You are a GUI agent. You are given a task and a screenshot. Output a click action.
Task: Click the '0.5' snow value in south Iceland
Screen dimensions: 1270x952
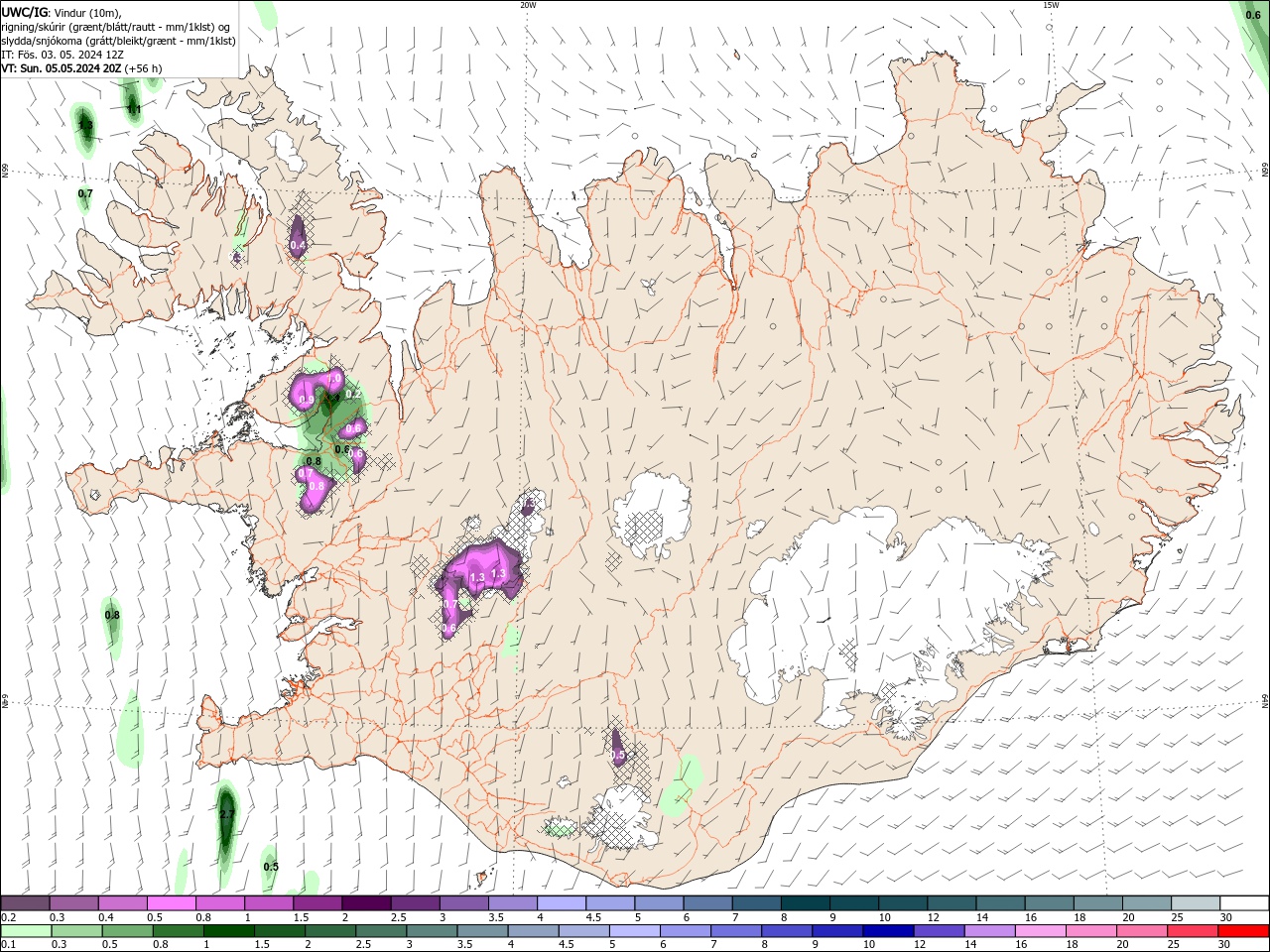pos(618,756)
